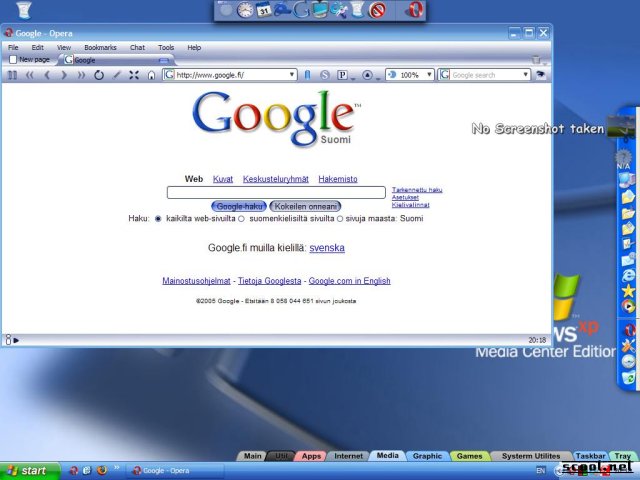Open the View menu
This screenshot has height=480, width=640.
click(64, 47)
